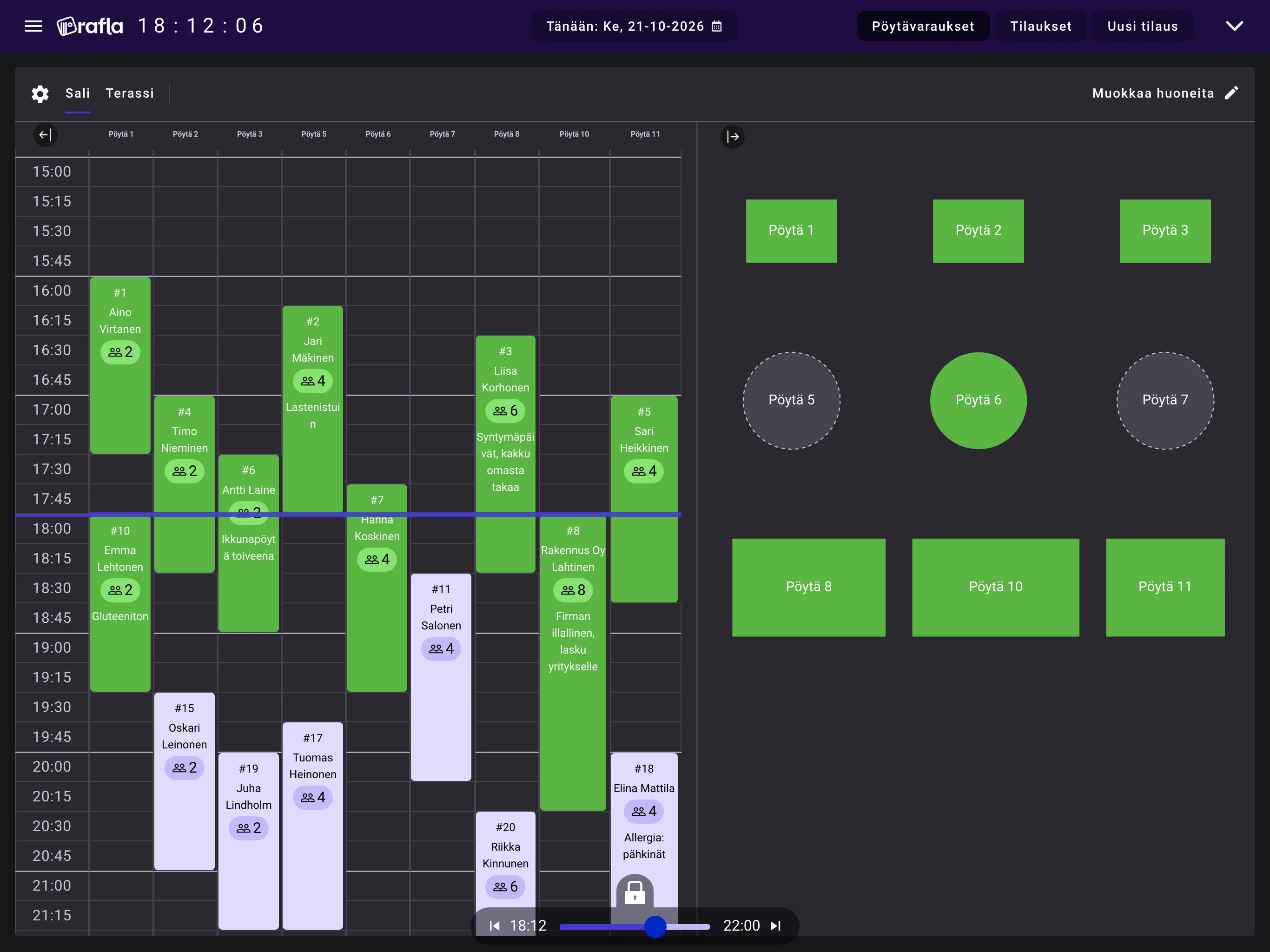Click the time slider handle
This screenshot has height=952, width=1270.
(655, 926)
